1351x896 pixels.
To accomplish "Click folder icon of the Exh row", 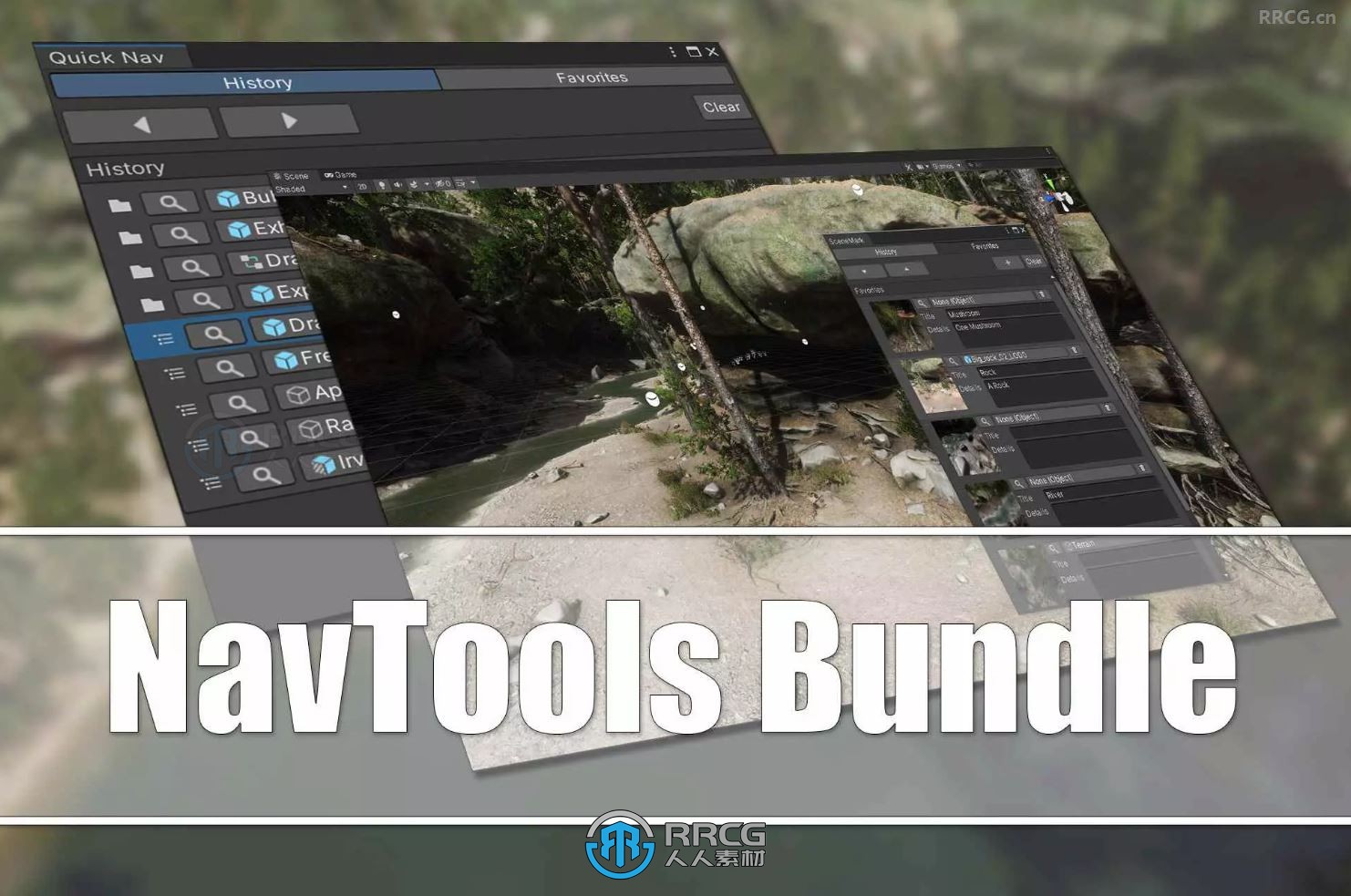I will (130, 238).
